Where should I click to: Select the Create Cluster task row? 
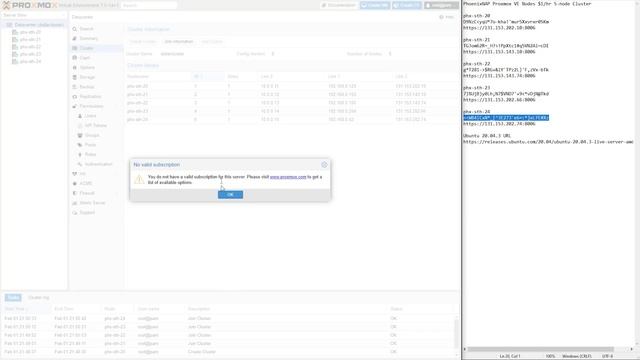(229, 352)
